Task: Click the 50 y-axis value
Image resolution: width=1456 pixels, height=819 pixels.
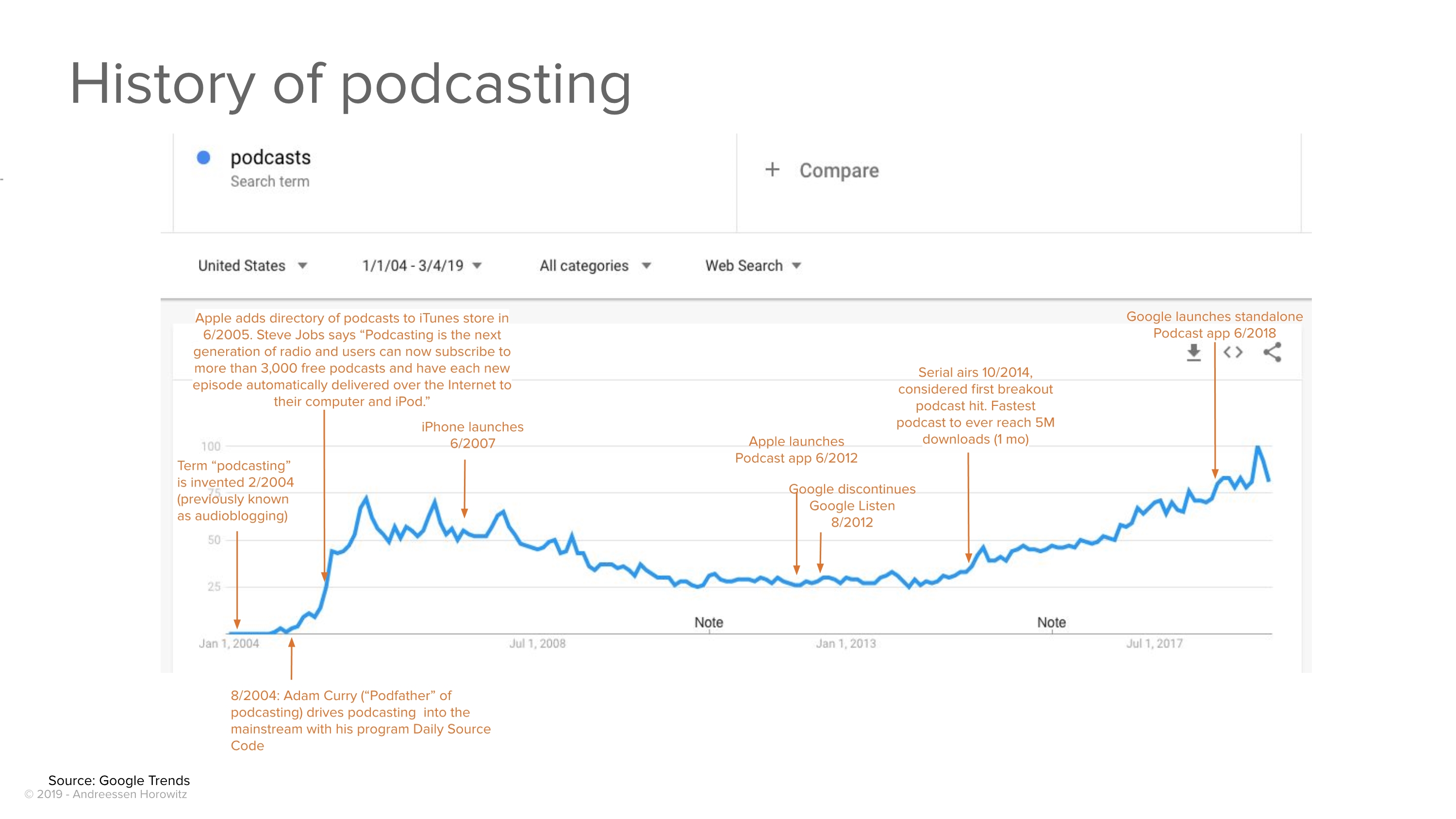Action: coord(214,540)
